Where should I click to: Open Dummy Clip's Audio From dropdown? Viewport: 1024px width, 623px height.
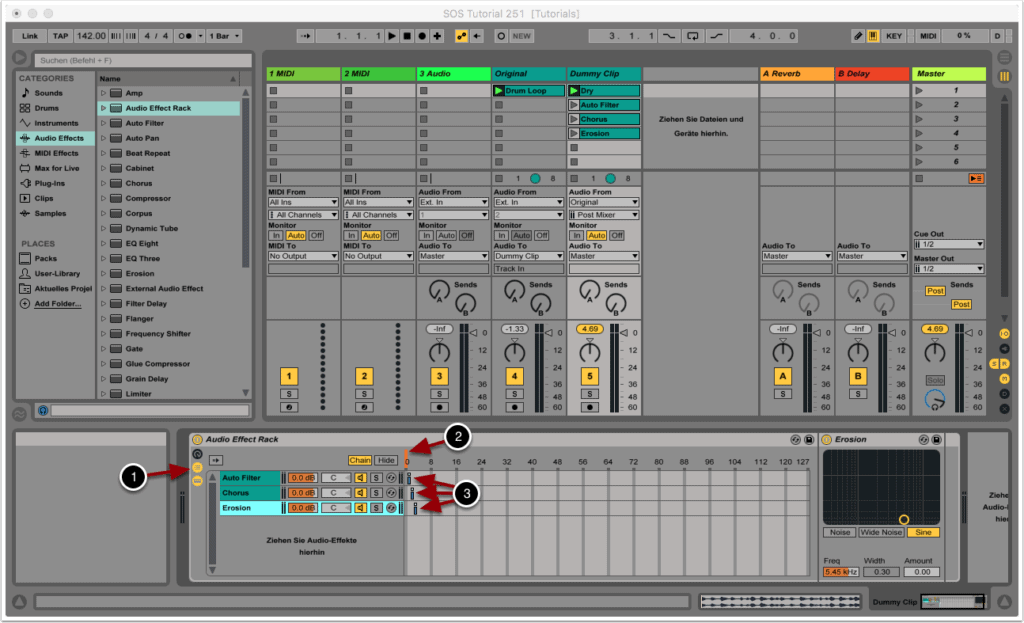click(604, 202)
